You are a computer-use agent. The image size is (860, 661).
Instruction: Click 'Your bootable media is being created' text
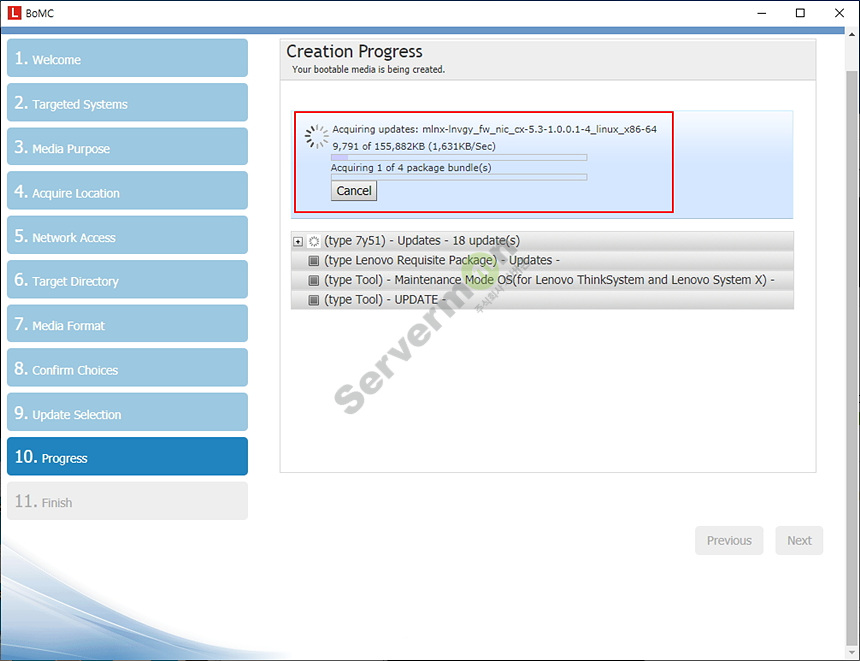coord(368,70)
